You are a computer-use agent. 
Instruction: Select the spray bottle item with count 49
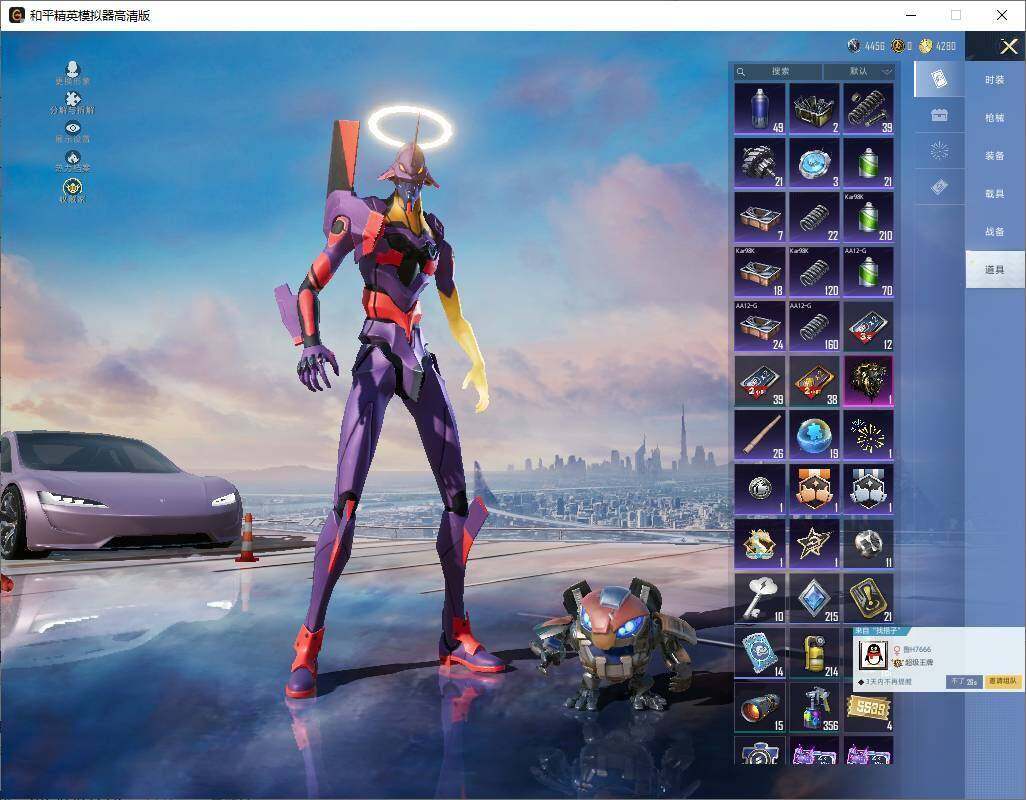[x=760, y=109]
